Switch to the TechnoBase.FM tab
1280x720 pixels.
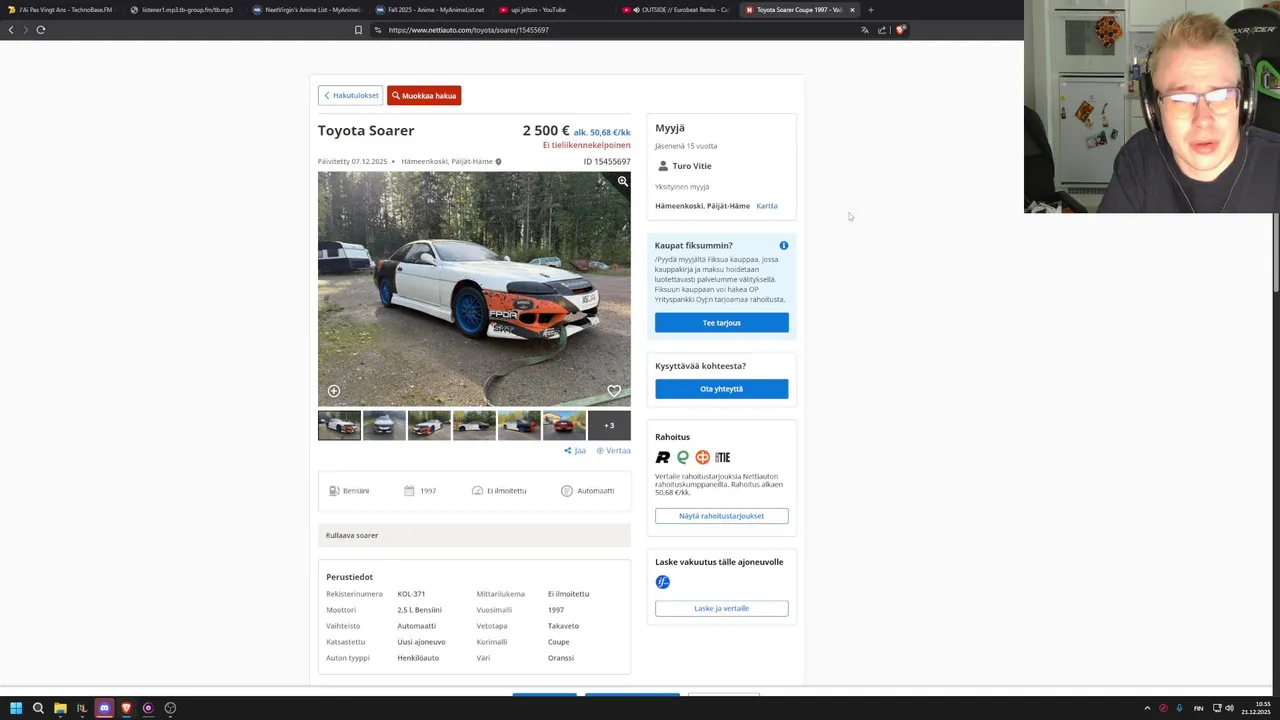click(60, 10)
